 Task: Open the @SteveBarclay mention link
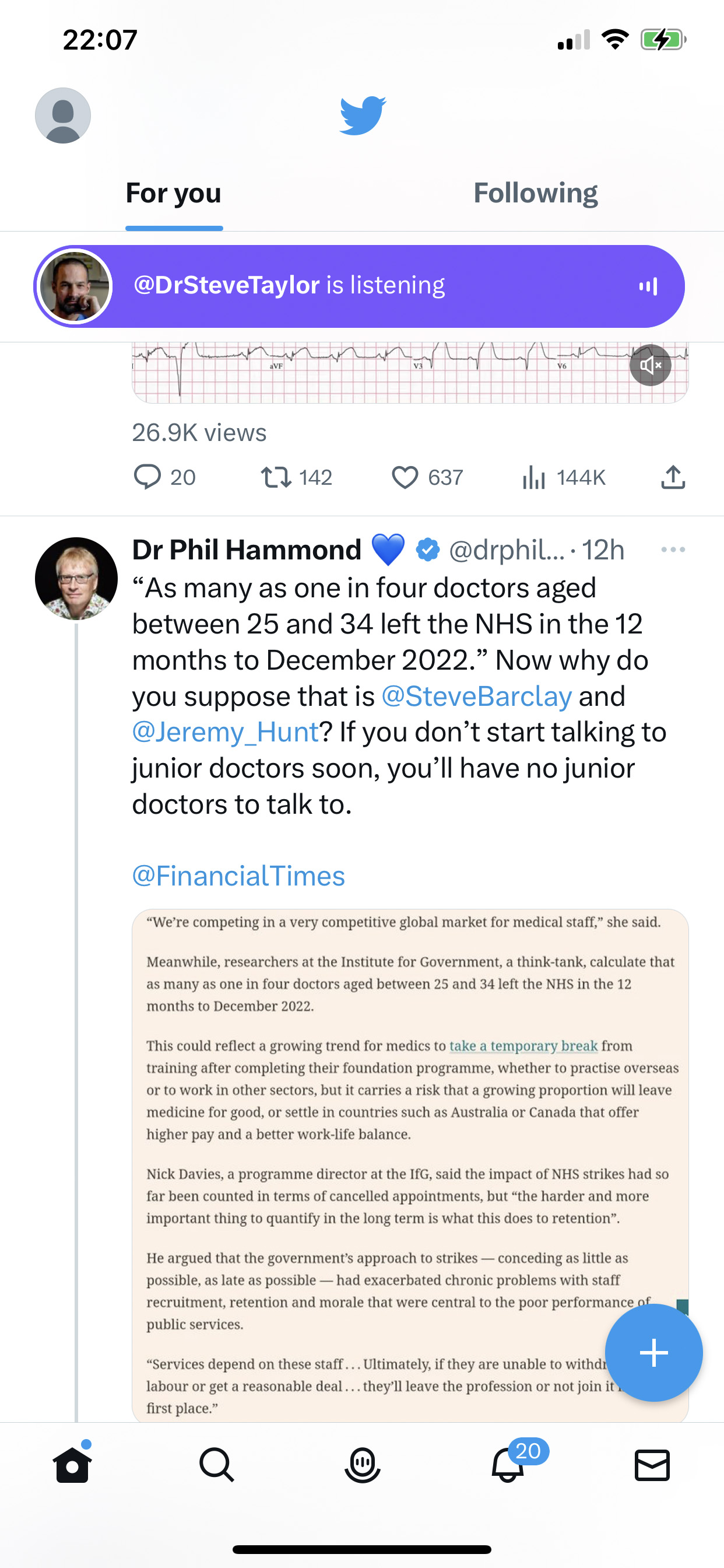click(476, 696)
